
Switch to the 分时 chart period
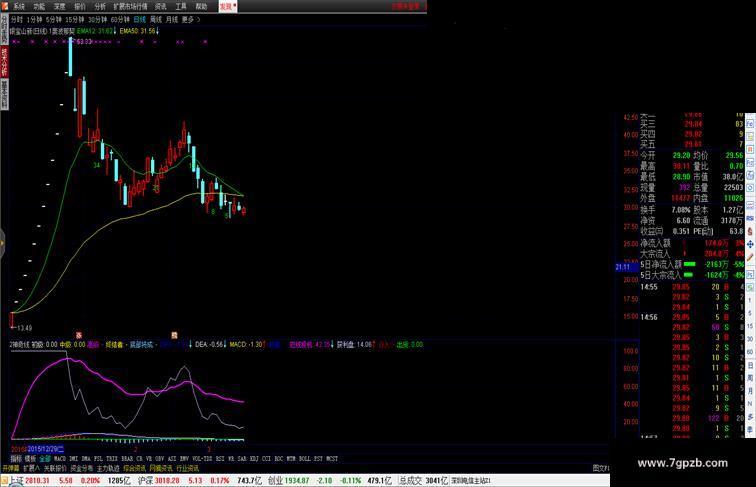(x=17, y=20)
